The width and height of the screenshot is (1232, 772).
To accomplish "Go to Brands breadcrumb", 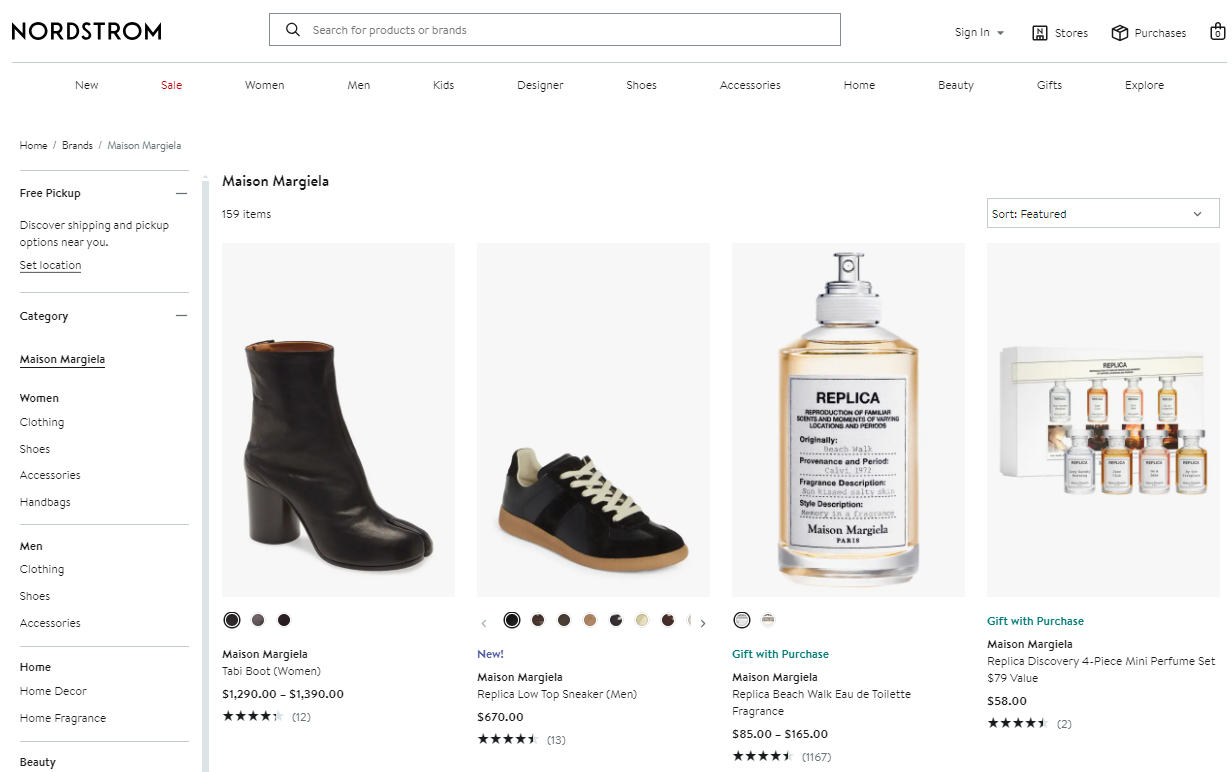I will click(x=77, y=145).
